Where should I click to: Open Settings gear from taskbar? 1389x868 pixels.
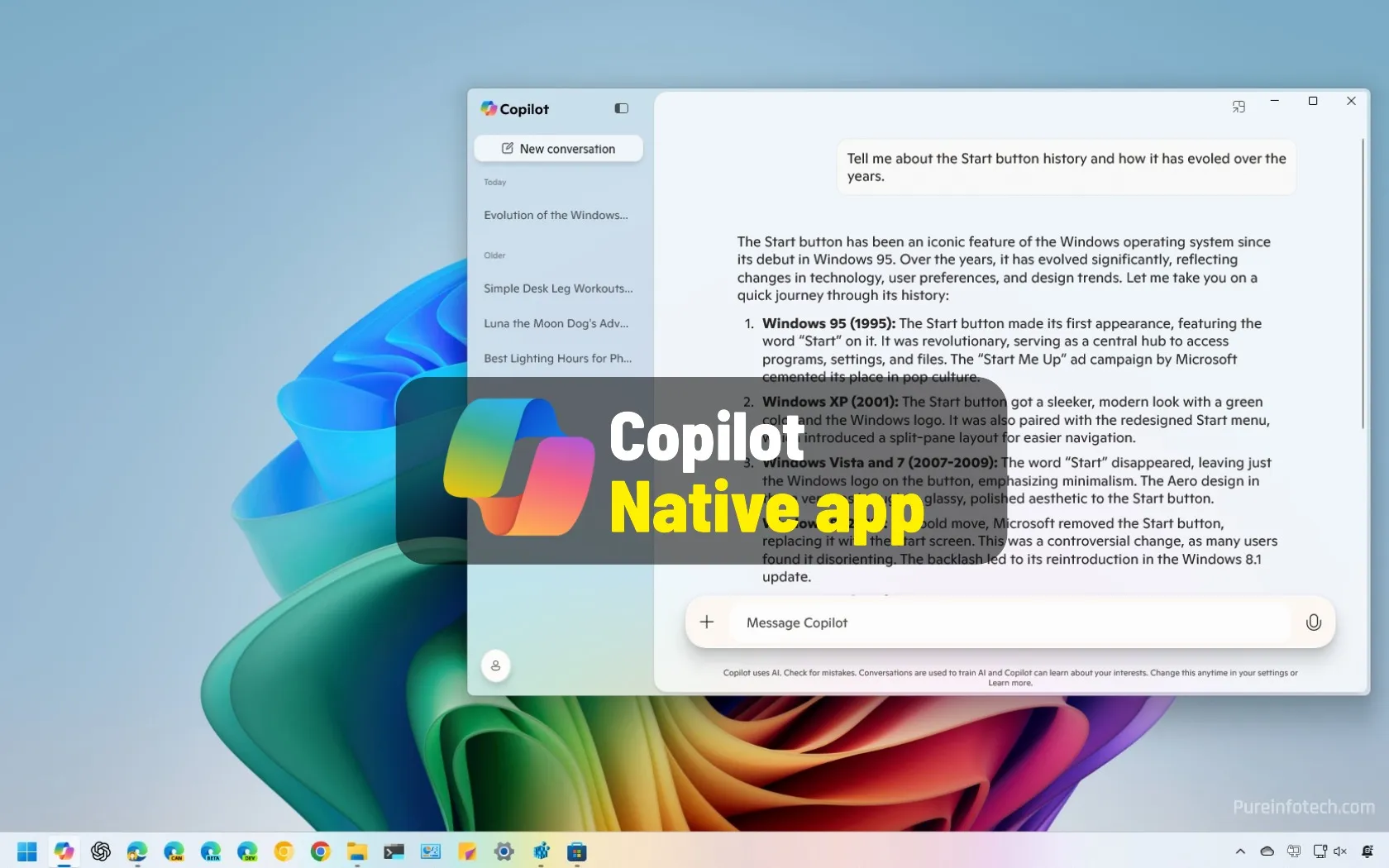pos(504,851)
